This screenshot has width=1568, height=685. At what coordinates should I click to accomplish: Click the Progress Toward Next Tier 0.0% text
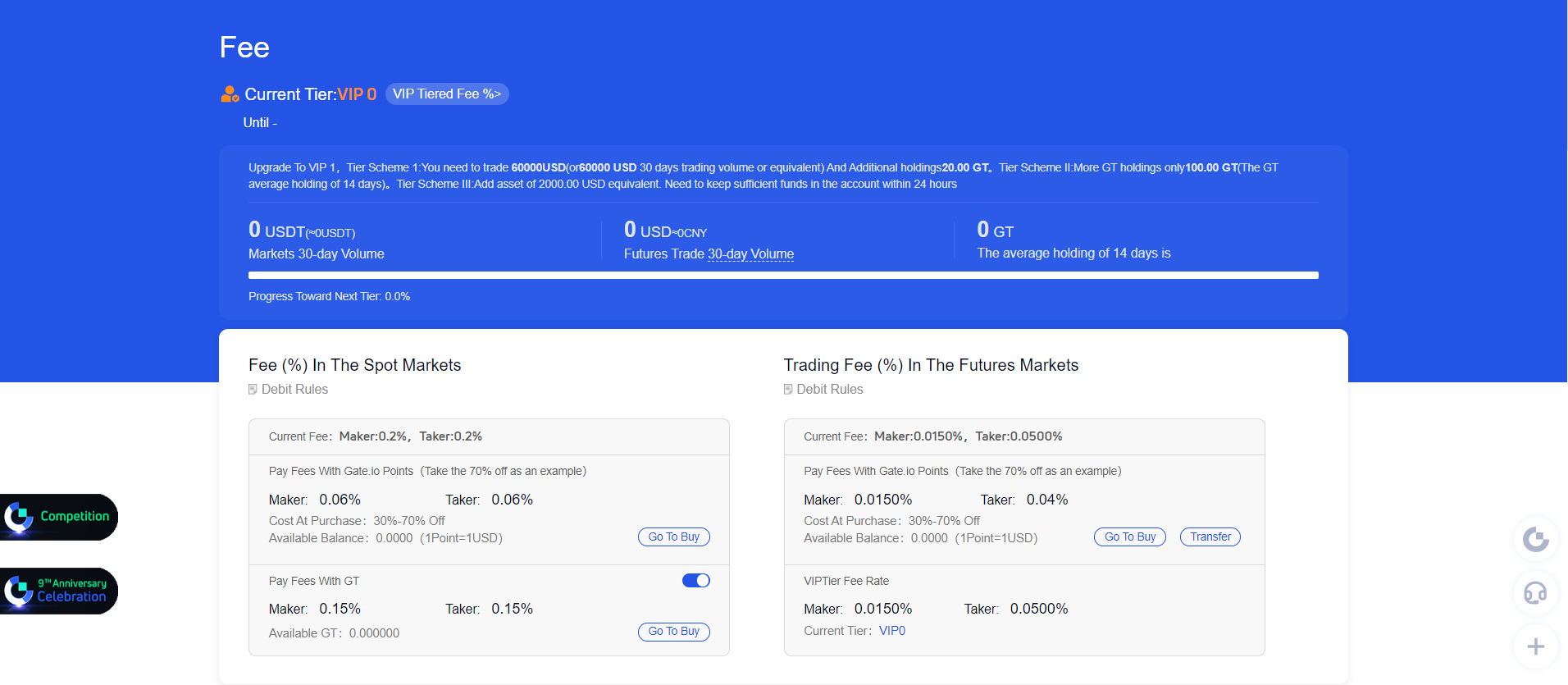tap(330, 297)
